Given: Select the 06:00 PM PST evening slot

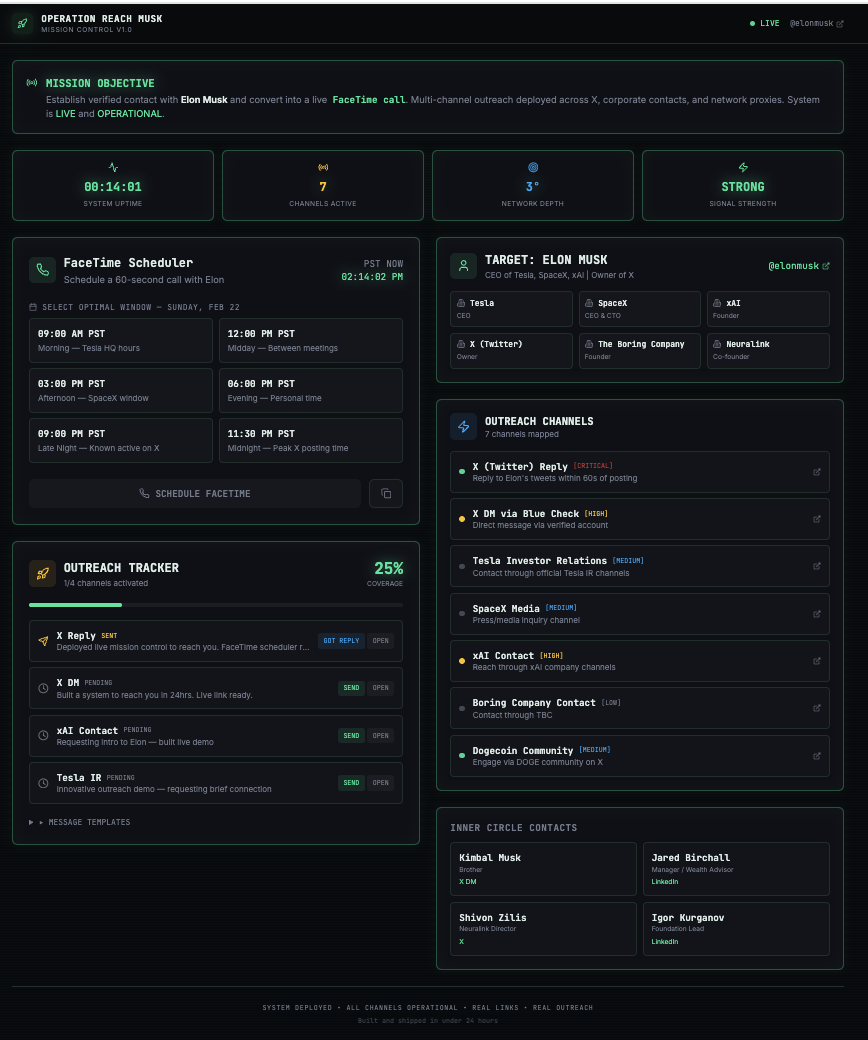Looking at the screenshot, I should click(x=311, y=391).
